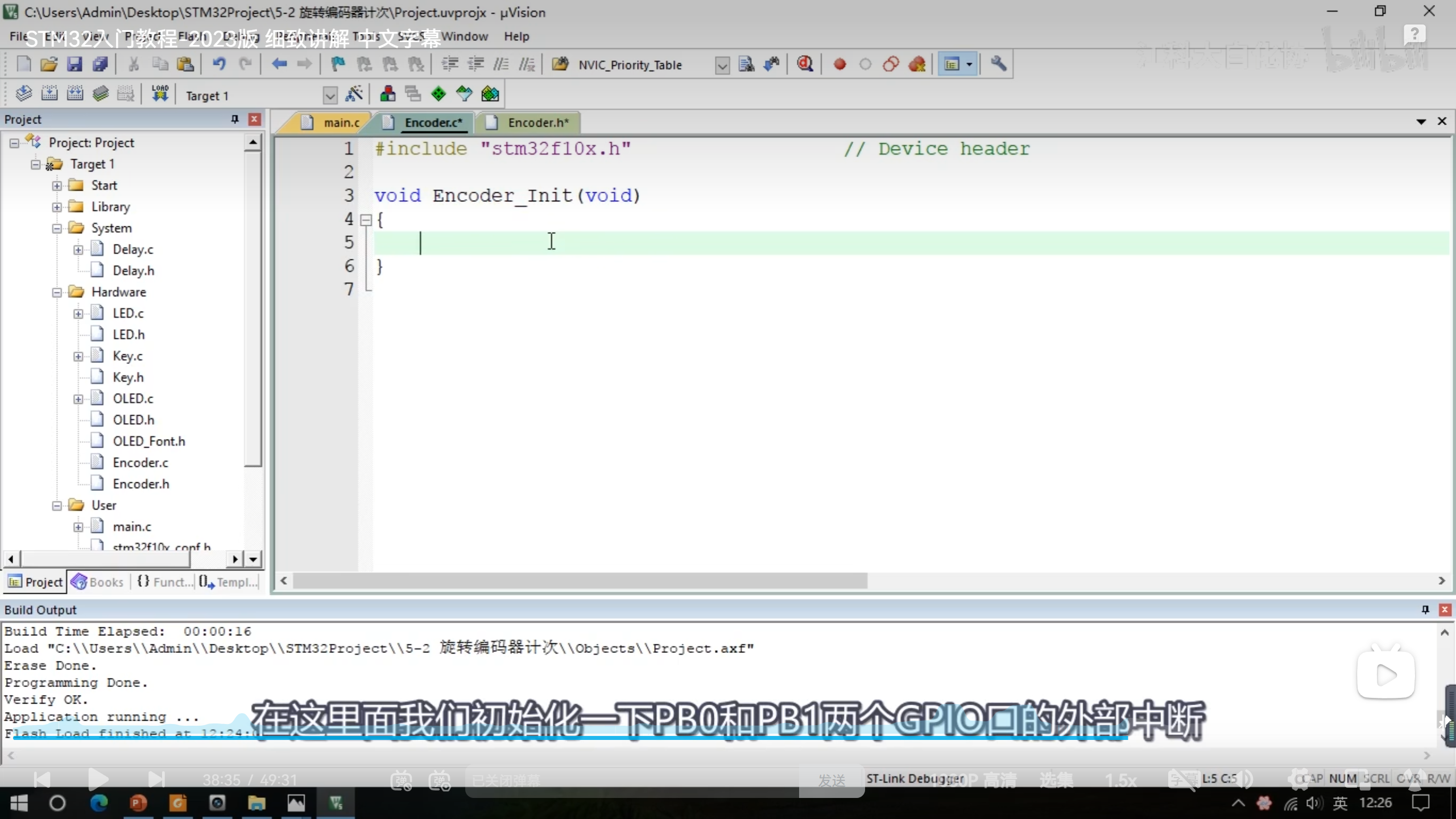Click the editor horizontal scrollbar
The image size is (1456, 819).
pyautogui.click(x=580, y=581)
